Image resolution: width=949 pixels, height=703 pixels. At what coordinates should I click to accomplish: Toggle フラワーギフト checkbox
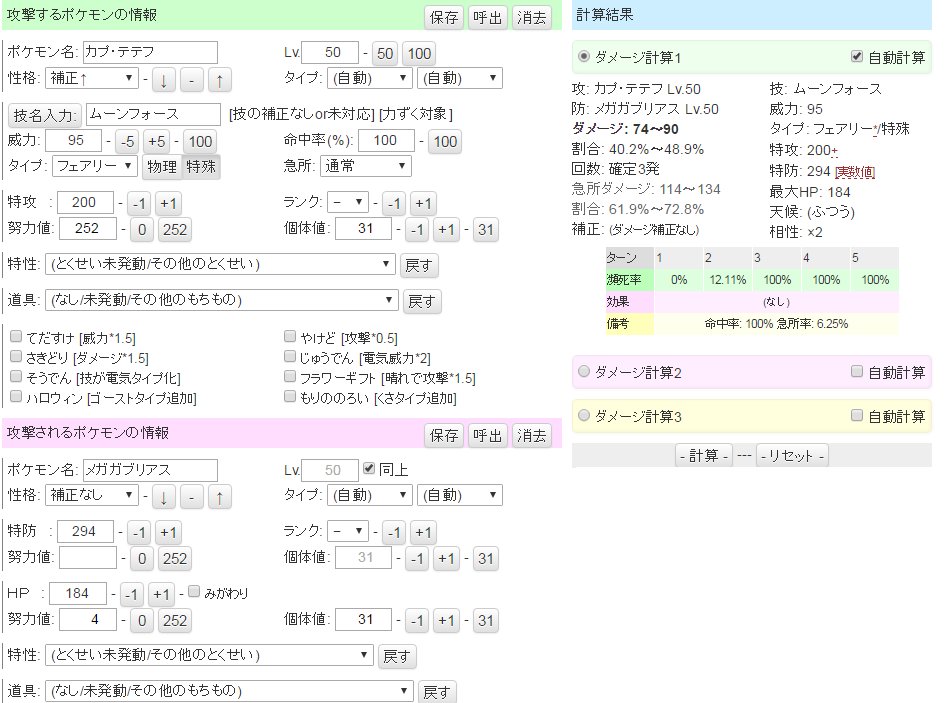click(x=290, y=376)
